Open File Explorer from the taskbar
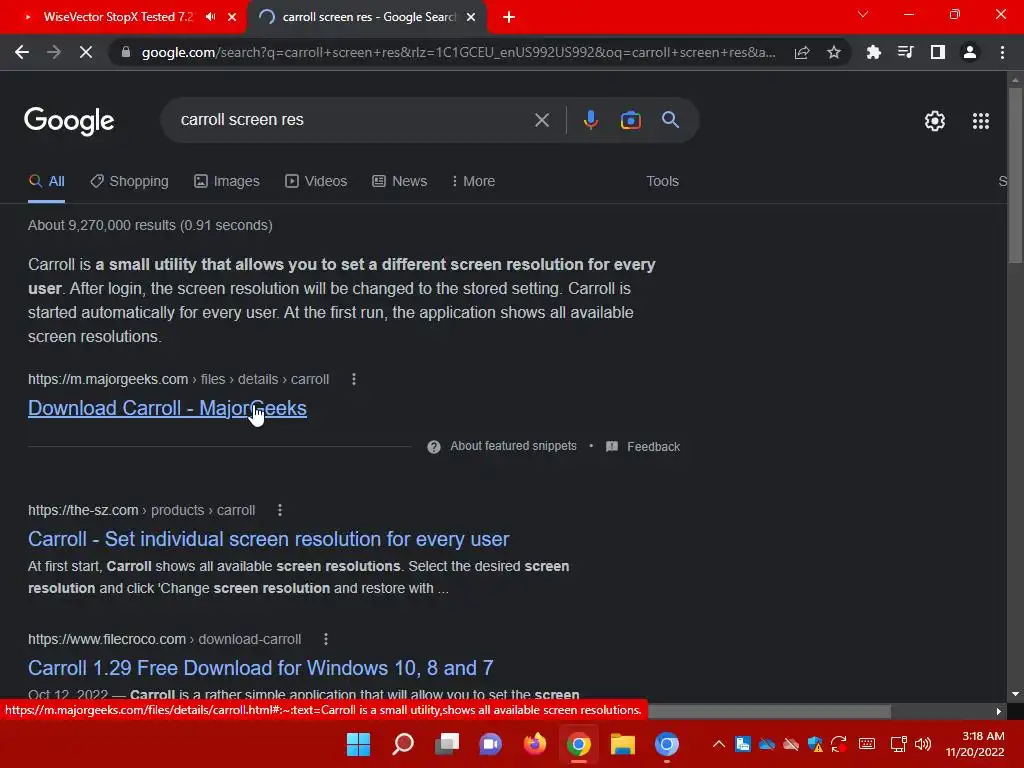 (622, 744)
